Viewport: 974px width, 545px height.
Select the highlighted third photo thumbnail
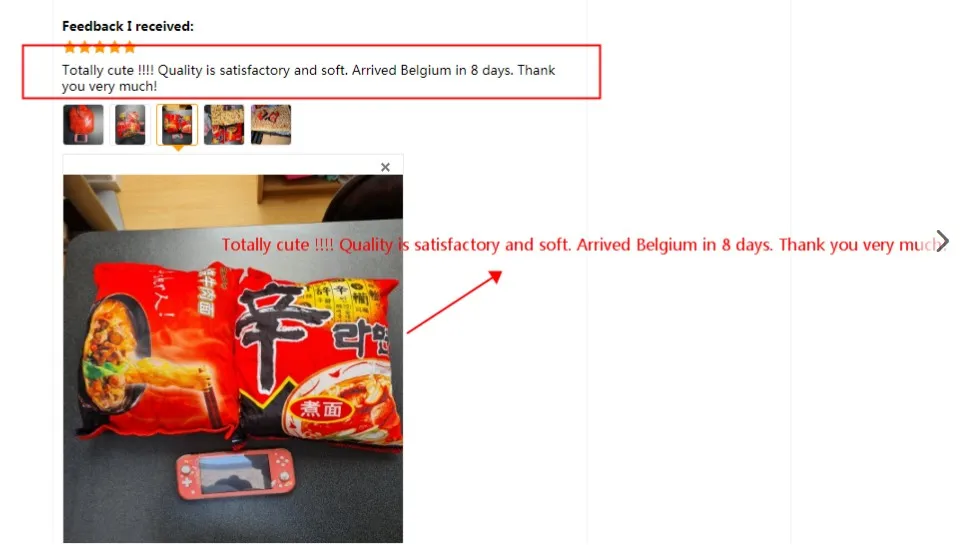pos(177,125)
